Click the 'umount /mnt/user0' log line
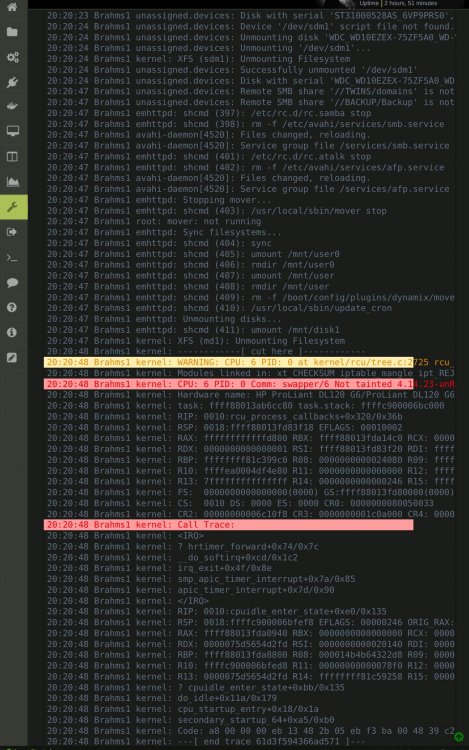The image size is (469, 750). point(193,254)
